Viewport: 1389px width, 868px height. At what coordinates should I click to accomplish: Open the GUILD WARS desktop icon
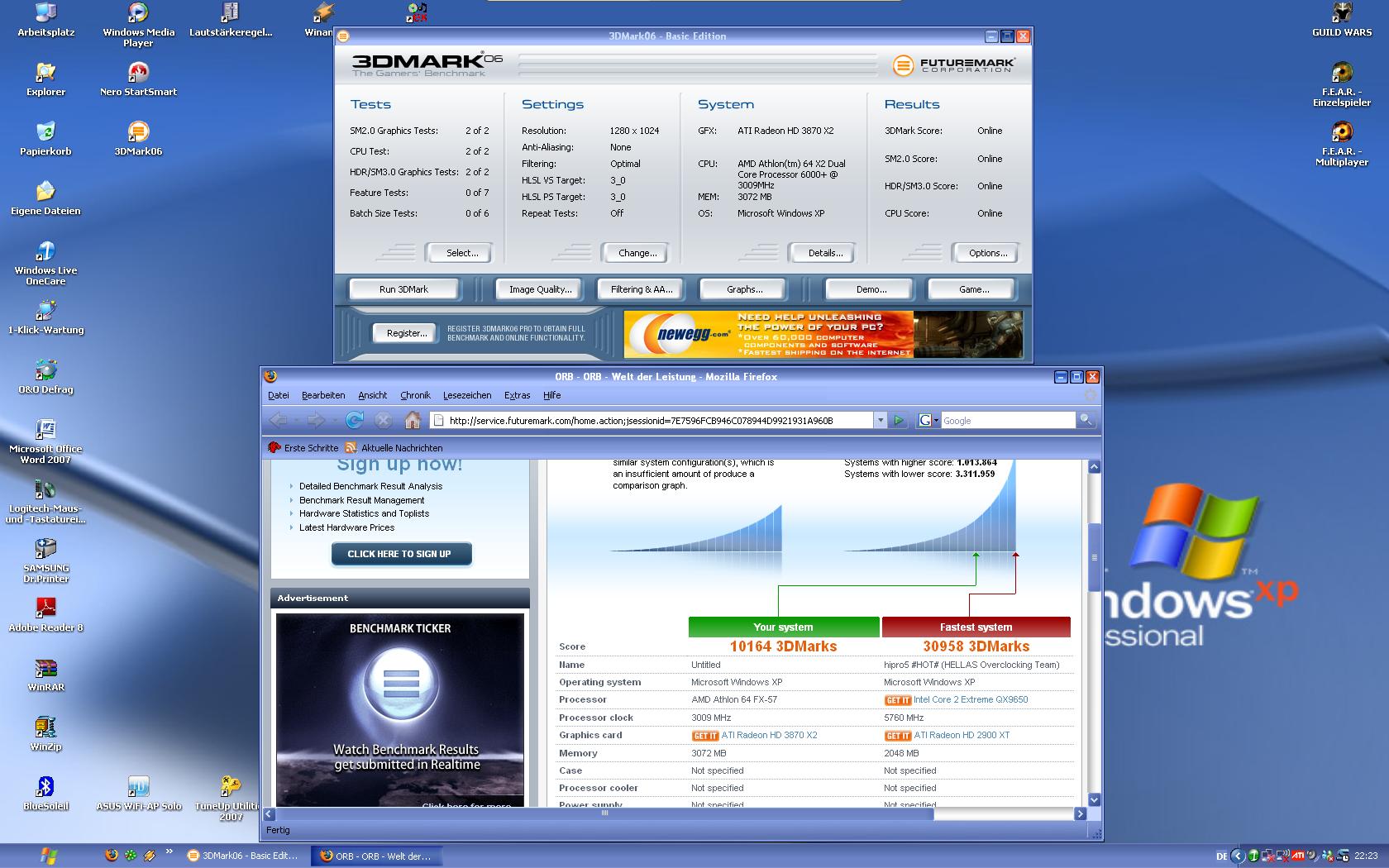(x=1342, y=21)
